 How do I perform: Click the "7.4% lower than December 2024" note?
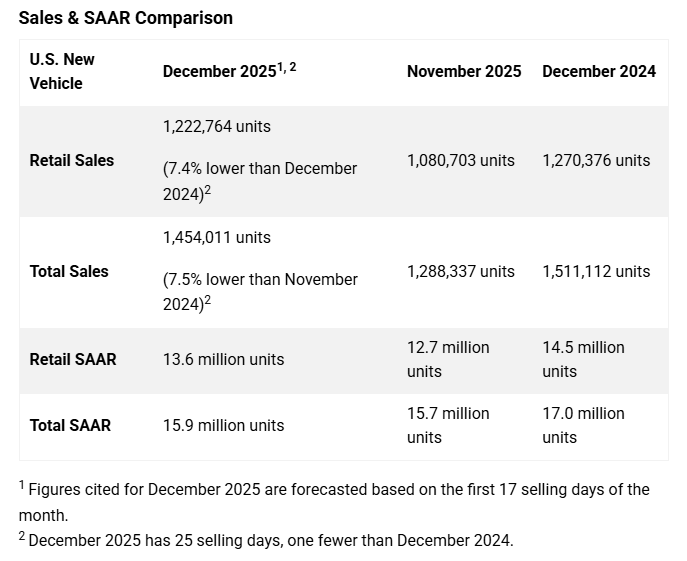[x=260, y=180]
